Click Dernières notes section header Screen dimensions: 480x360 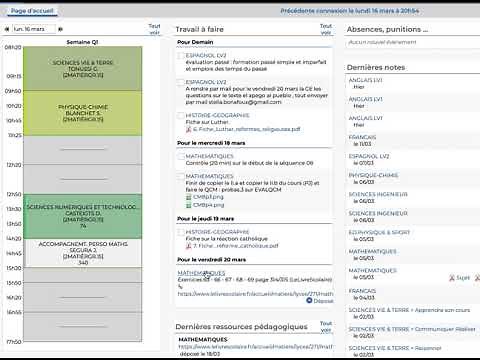coord(376,67)
